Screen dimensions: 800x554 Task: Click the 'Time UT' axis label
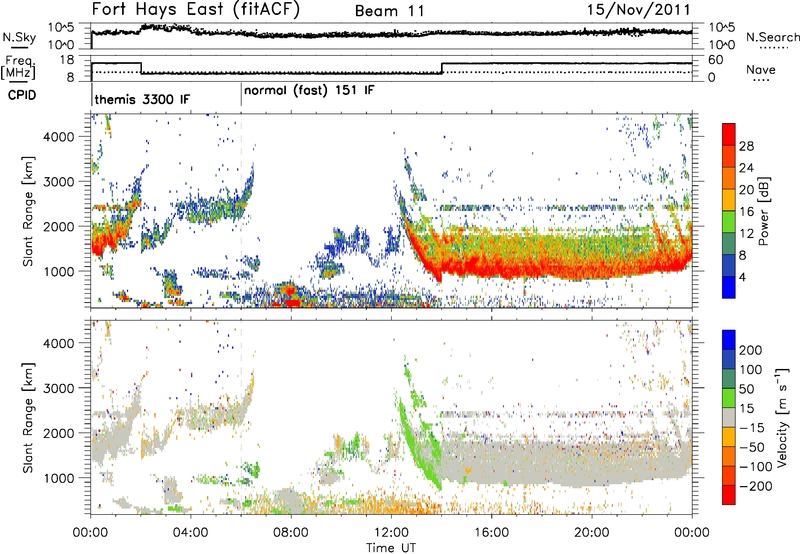click(391, 548)
